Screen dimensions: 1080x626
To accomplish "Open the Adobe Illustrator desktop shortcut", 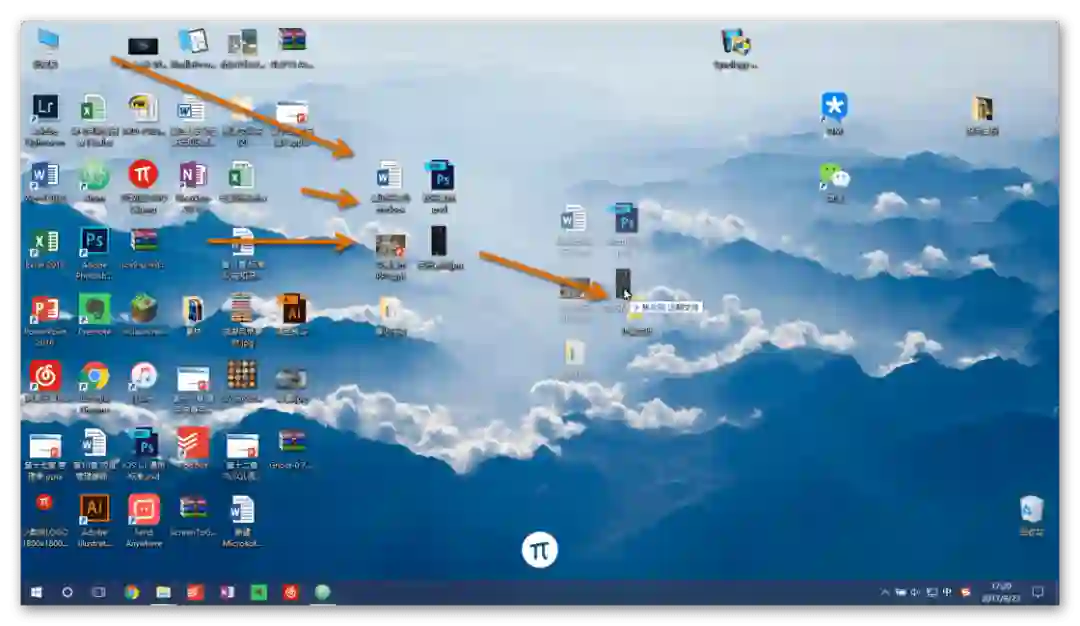I will [x=94, y=509].
